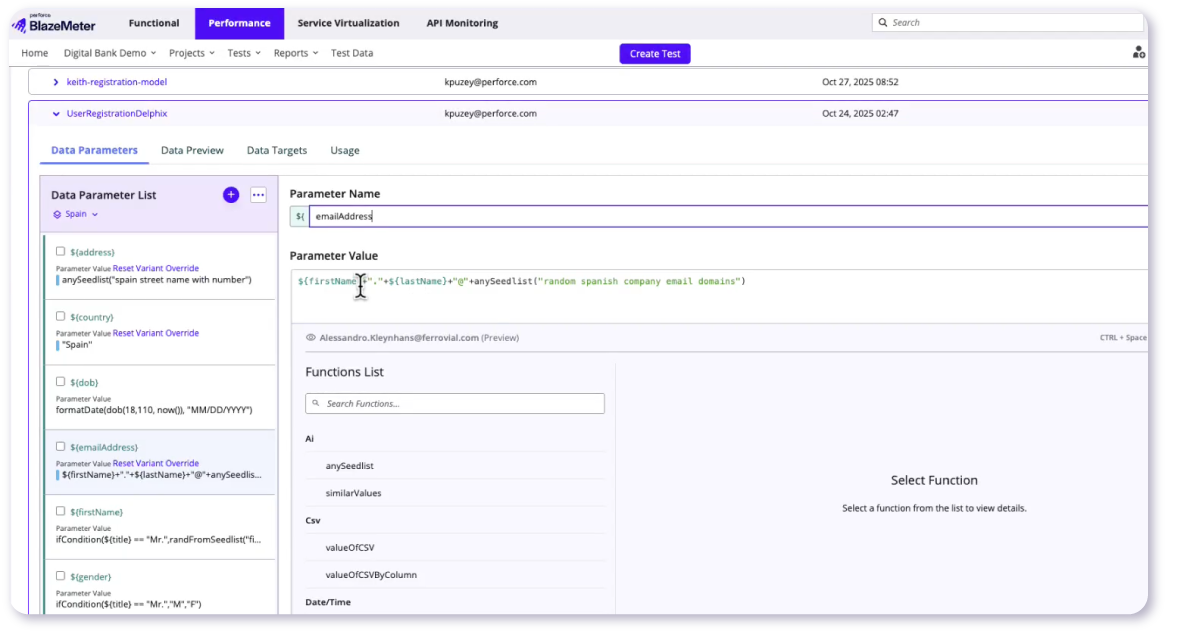Click the magnifier icon in top search bar
Viewport: 1192px width, 634px height.
point(882,22)
